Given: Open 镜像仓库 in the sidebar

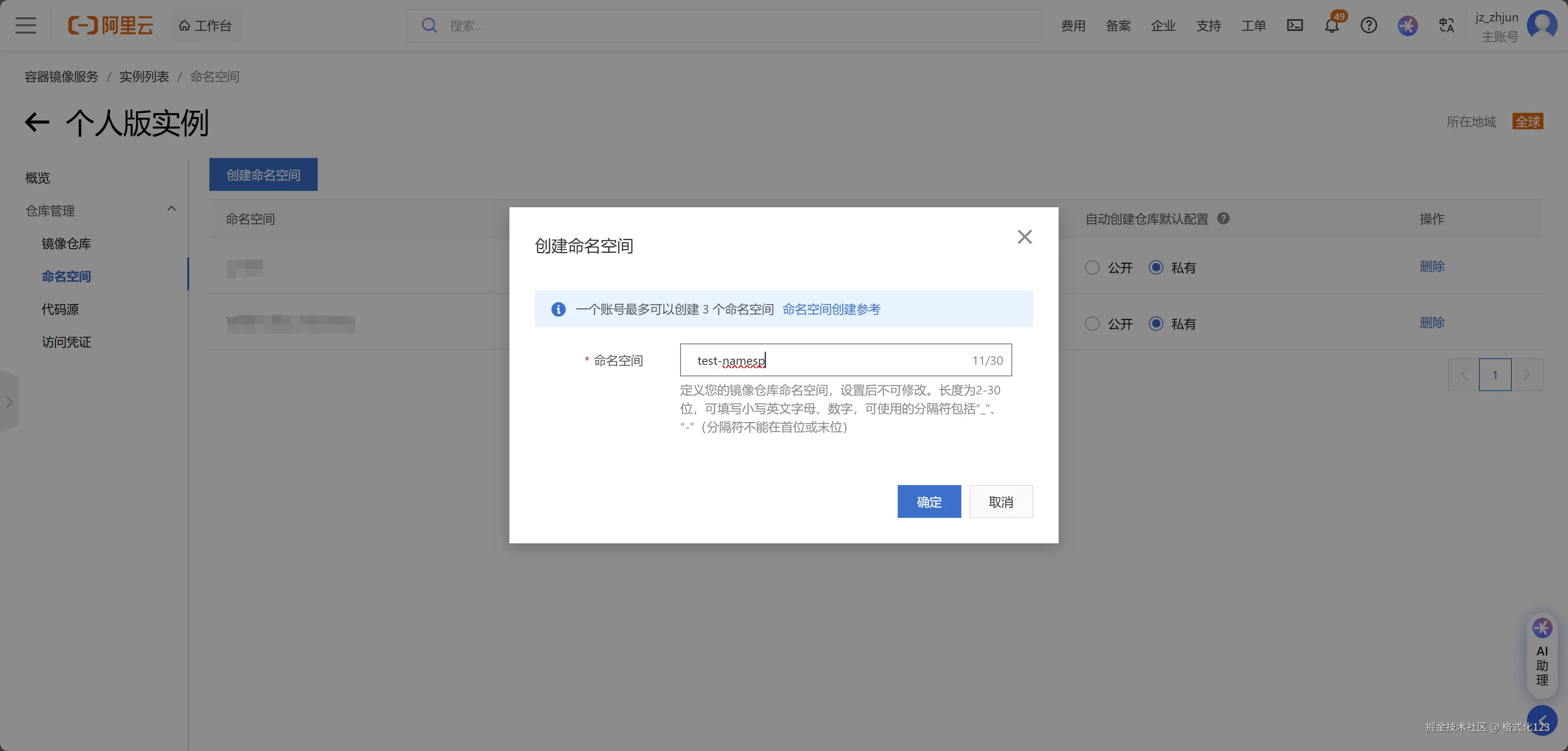Looking at the screenshot, I should pos(66,244).
